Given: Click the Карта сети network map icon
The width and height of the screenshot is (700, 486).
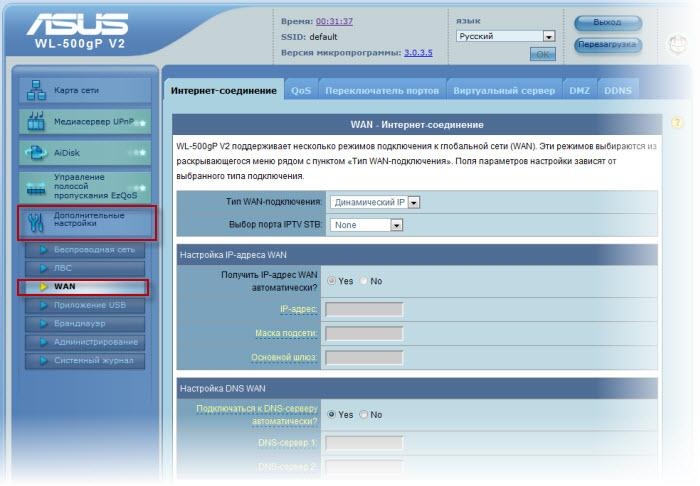Looking at the screenshot, I should click(x=36, y=90).
